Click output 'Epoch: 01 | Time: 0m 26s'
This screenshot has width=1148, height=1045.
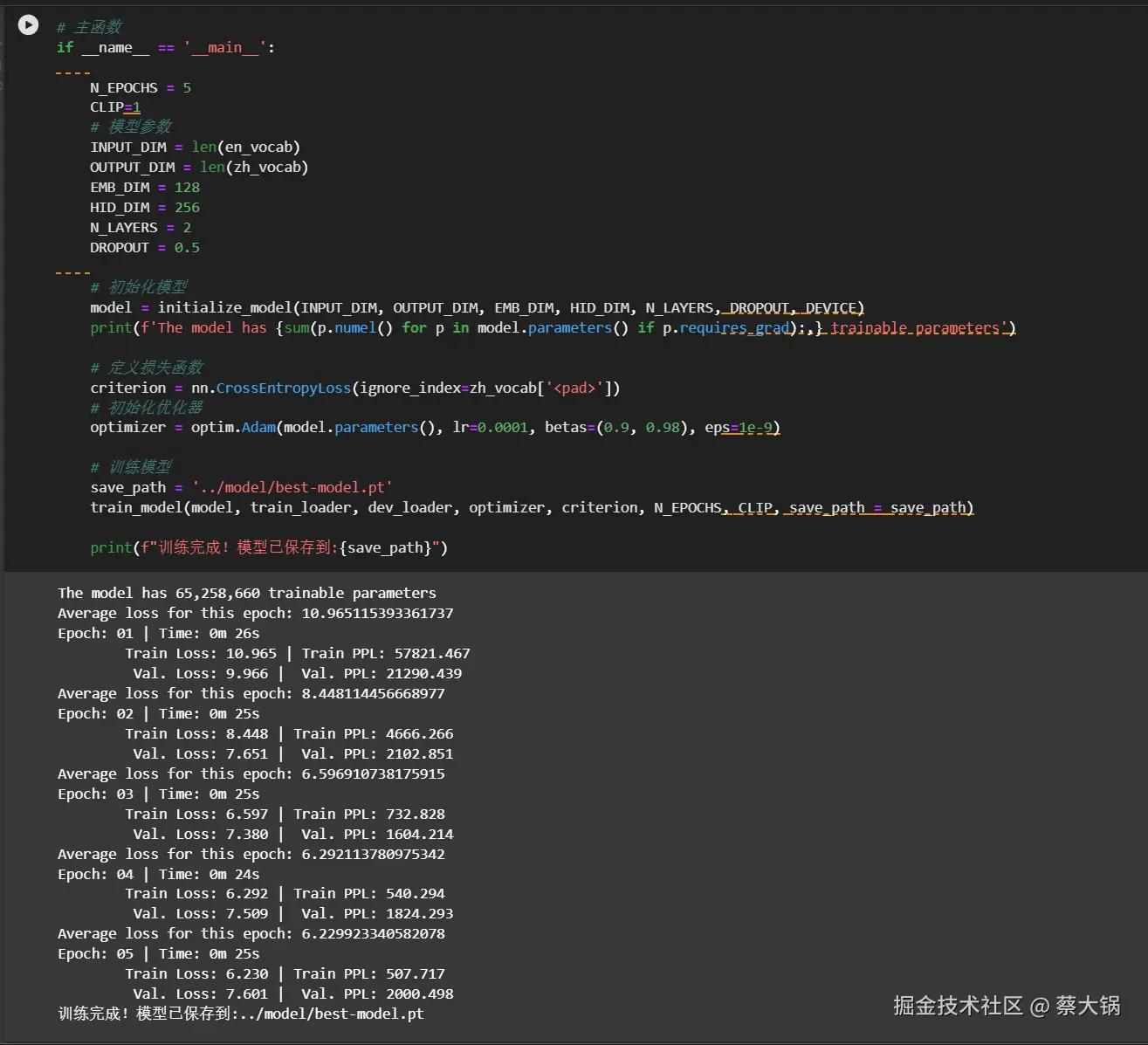pos(159,634)
